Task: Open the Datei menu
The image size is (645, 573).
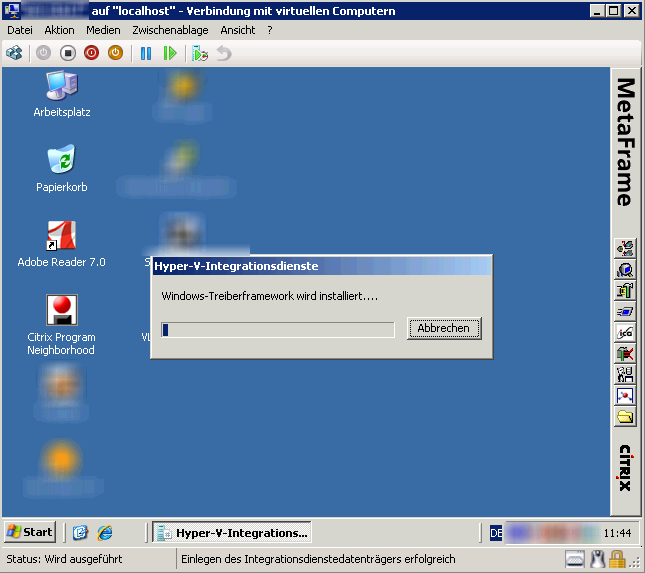Action: [20, 30]
